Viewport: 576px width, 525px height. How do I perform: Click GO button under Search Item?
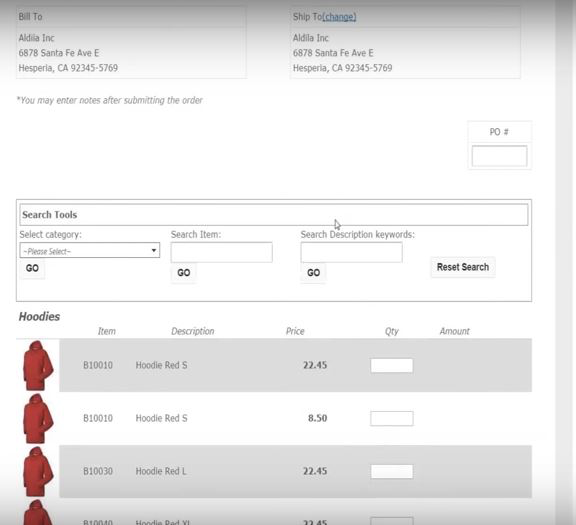(184, 273)
